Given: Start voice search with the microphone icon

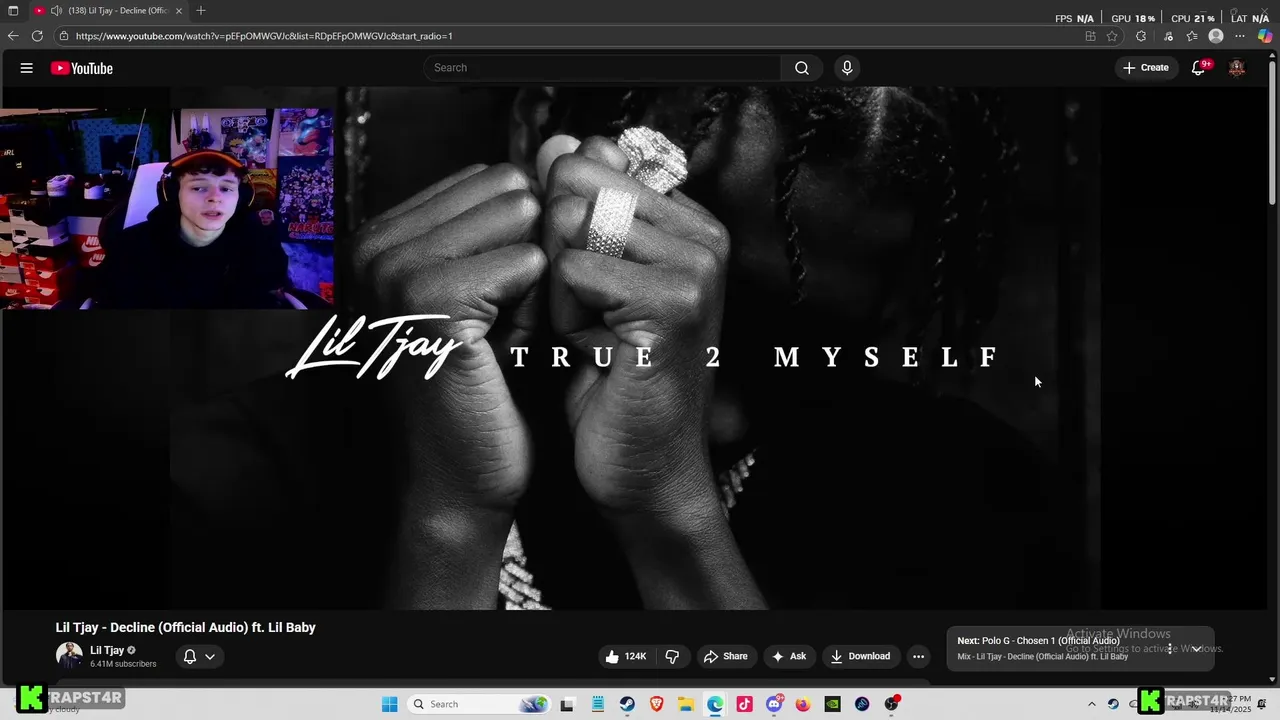Looking at the screenshot, I should [847, 68].
